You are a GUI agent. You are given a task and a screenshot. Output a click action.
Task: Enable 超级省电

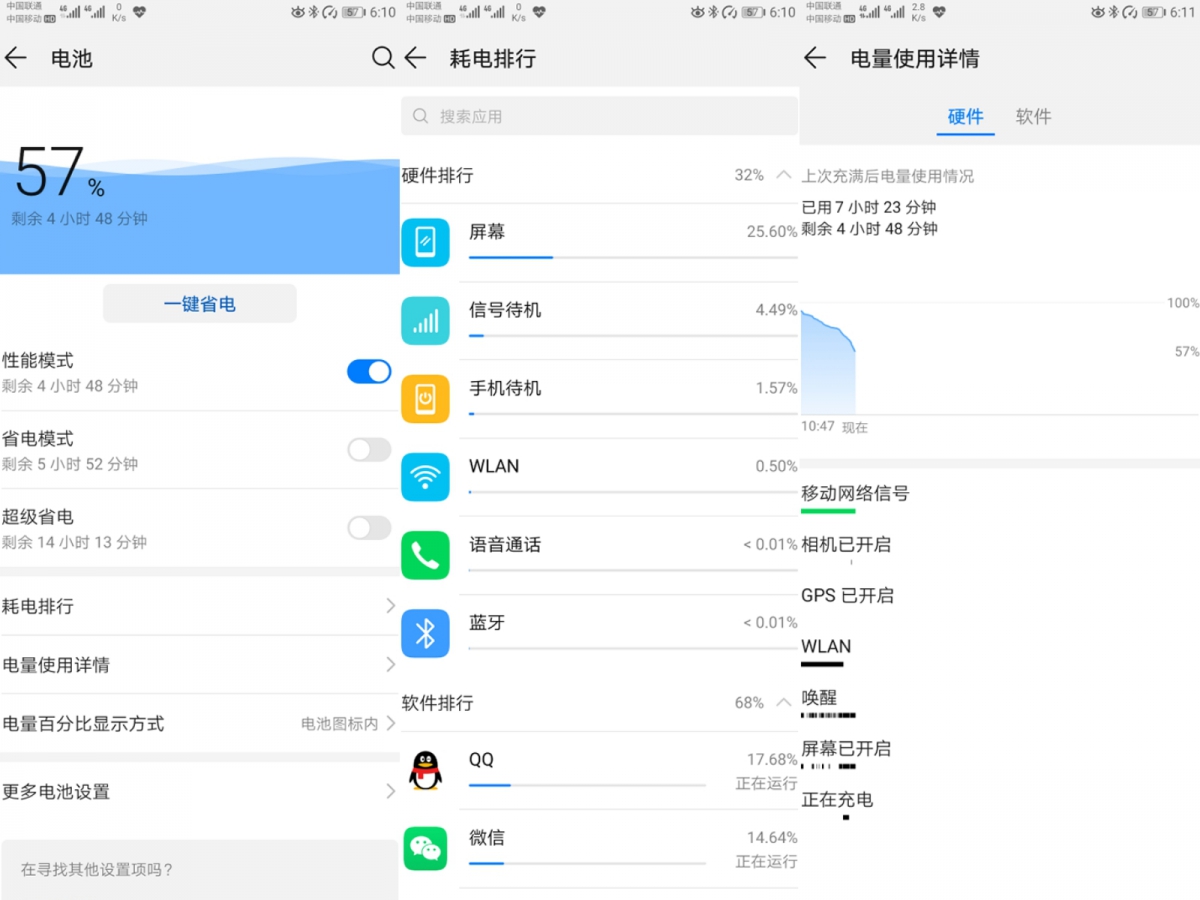[x=369, y=528]
